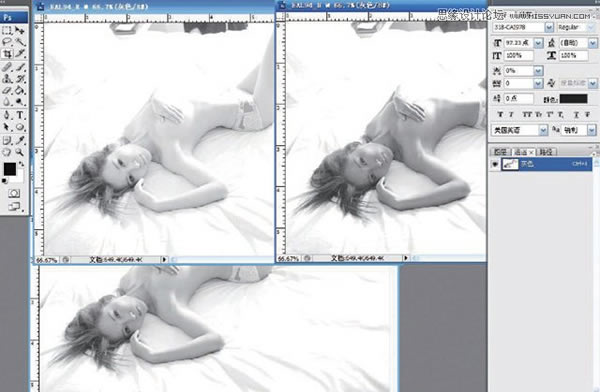Select the Lasso tool
Screen dimensions: 600x392
click(7, 42)
